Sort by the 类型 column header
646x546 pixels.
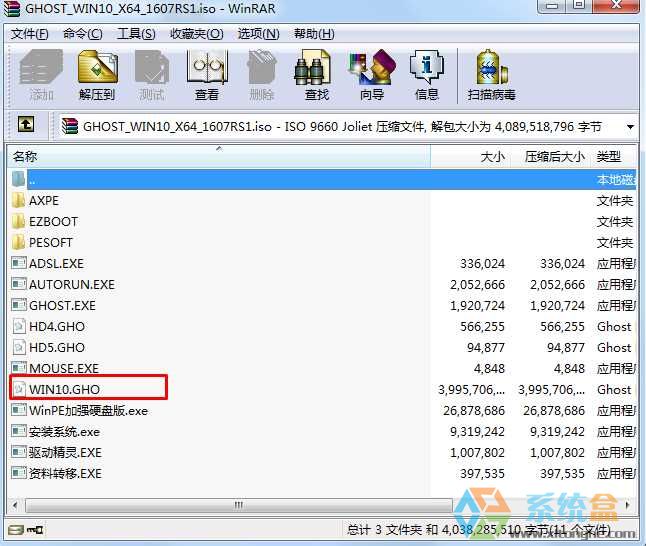coord(613,157)
